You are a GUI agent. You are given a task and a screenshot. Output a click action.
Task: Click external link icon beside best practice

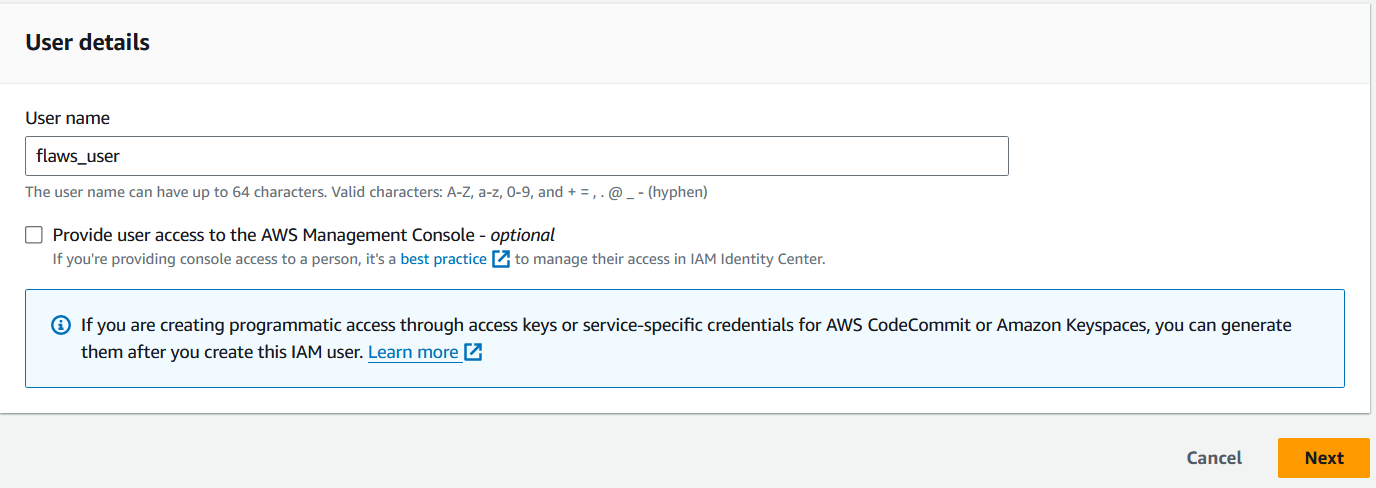[x=501, y=259]
